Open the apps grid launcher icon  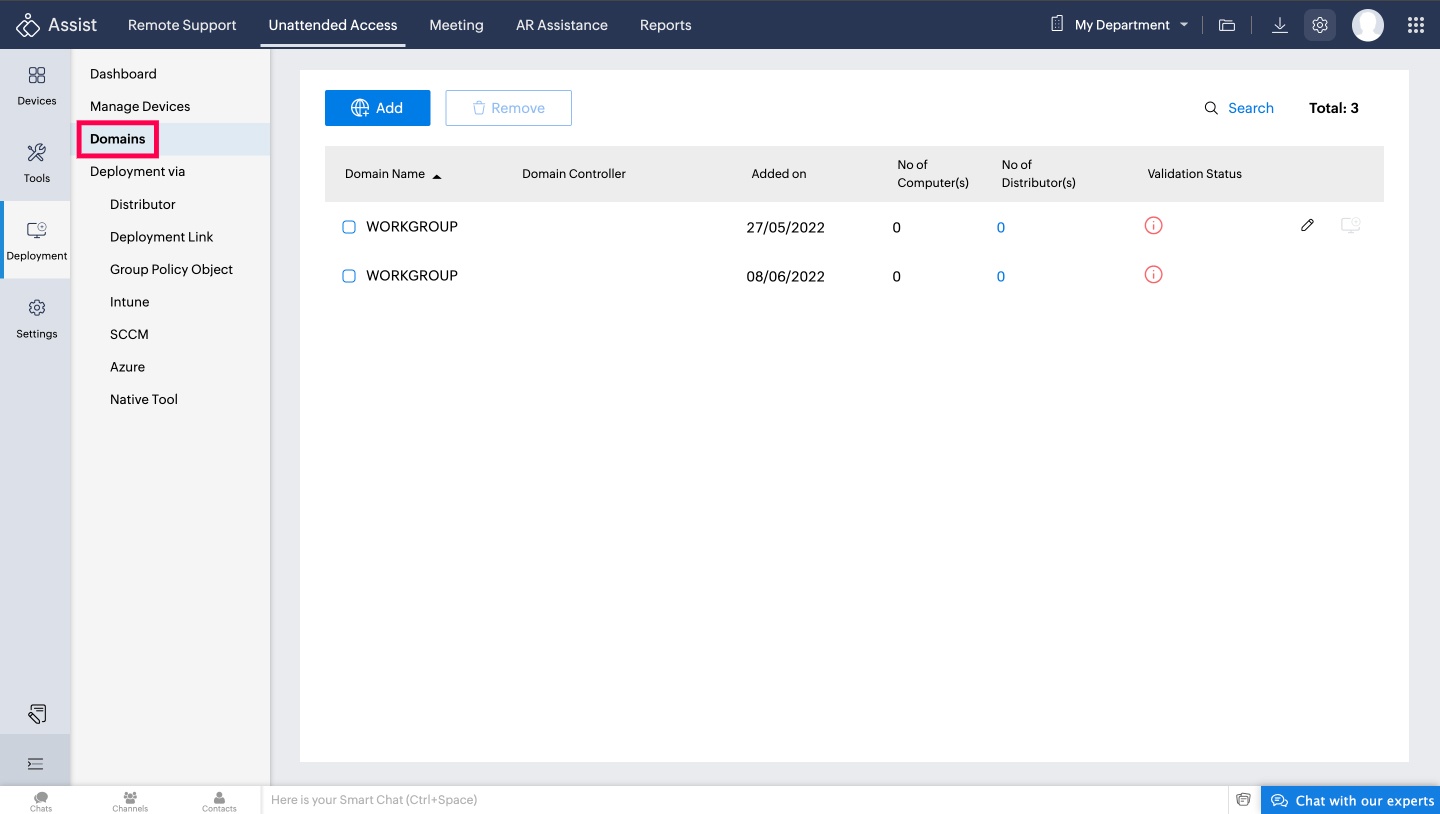click(1415, 25)
